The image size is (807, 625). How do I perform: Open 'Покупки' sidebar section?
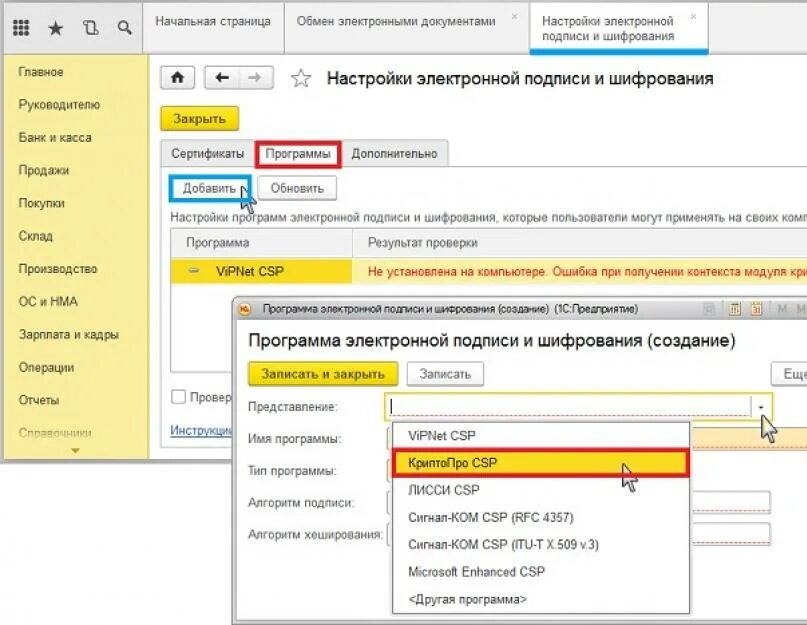point(42,203)
